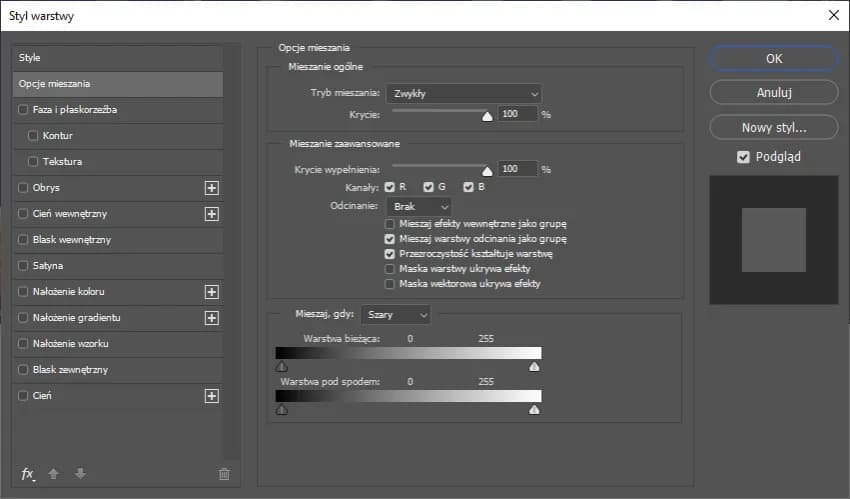This screenshot has height=499, width=850.
Task: Click the plus icon next to Obrys
Action: (211, 188)
